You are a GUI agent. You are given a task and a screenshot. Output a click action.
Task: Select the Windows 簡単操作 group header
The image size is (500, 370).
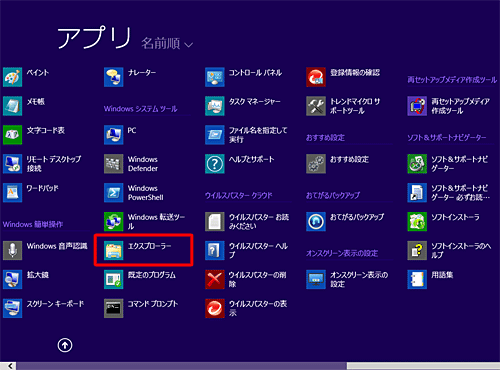[33, 224]
